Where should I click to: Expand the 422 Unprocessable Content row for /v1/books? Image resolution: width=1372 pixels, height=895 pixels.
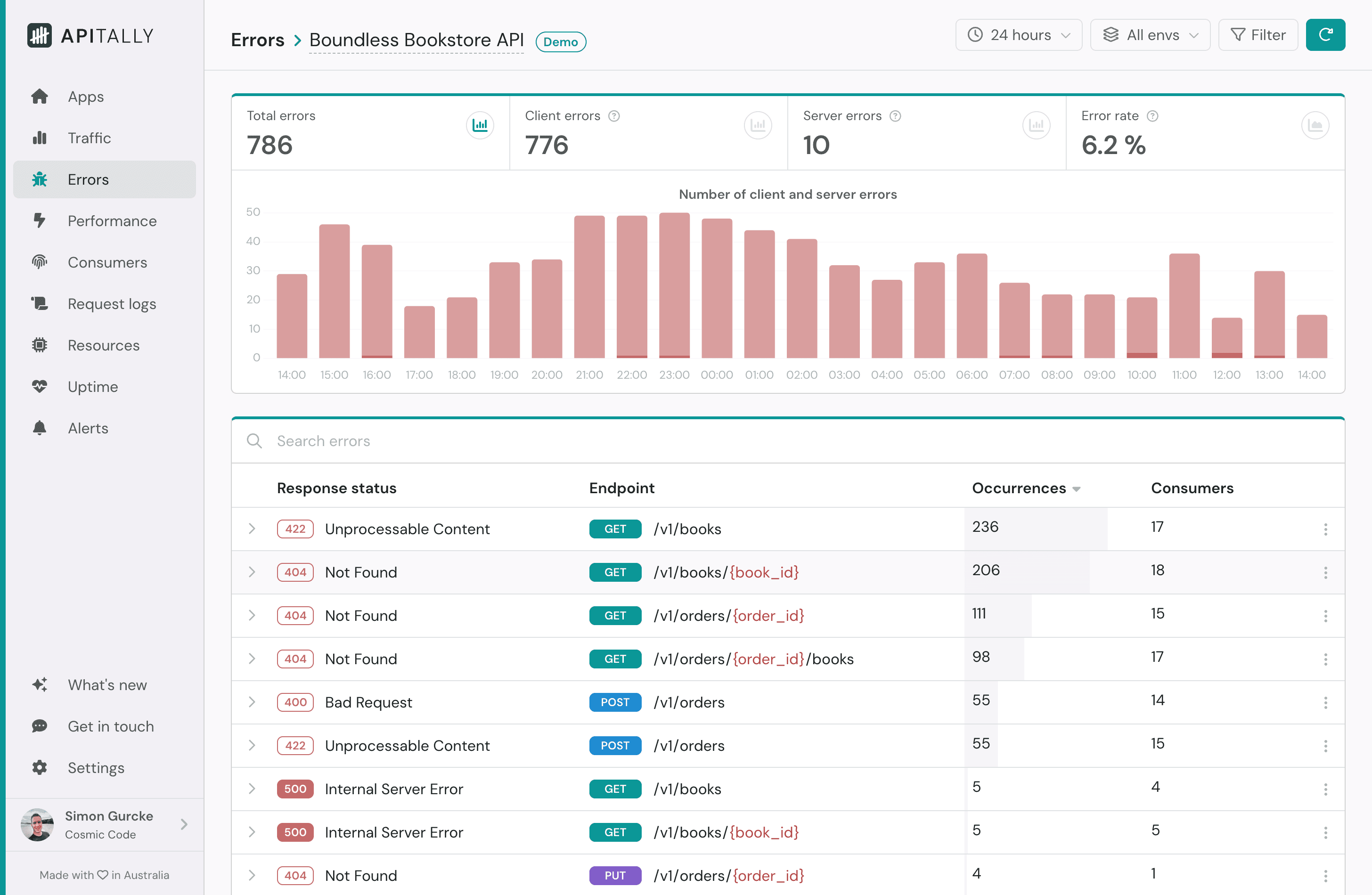[x=252, y=529]
